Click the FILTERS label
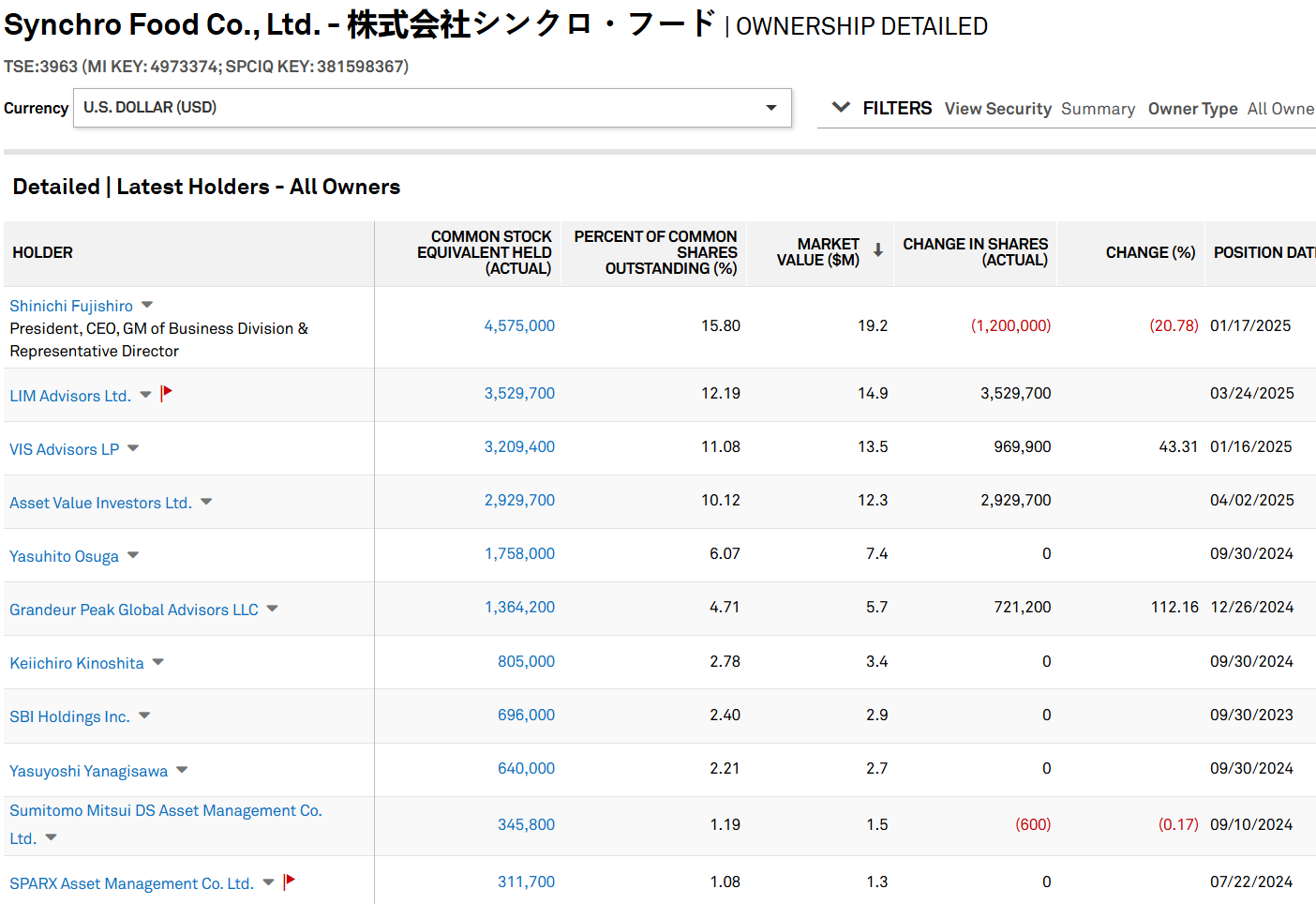 897,108
